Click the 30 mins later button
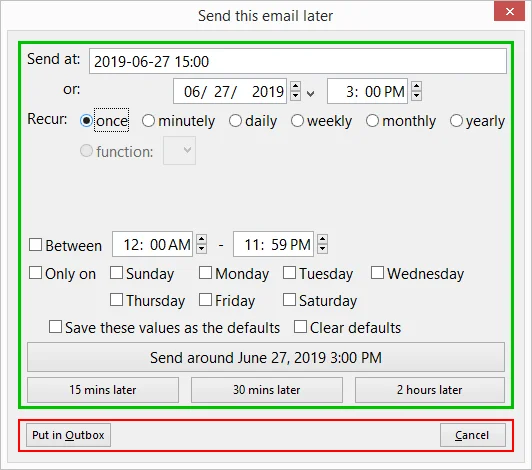Screen dimensions: 532x470 (x=267, y=390)
